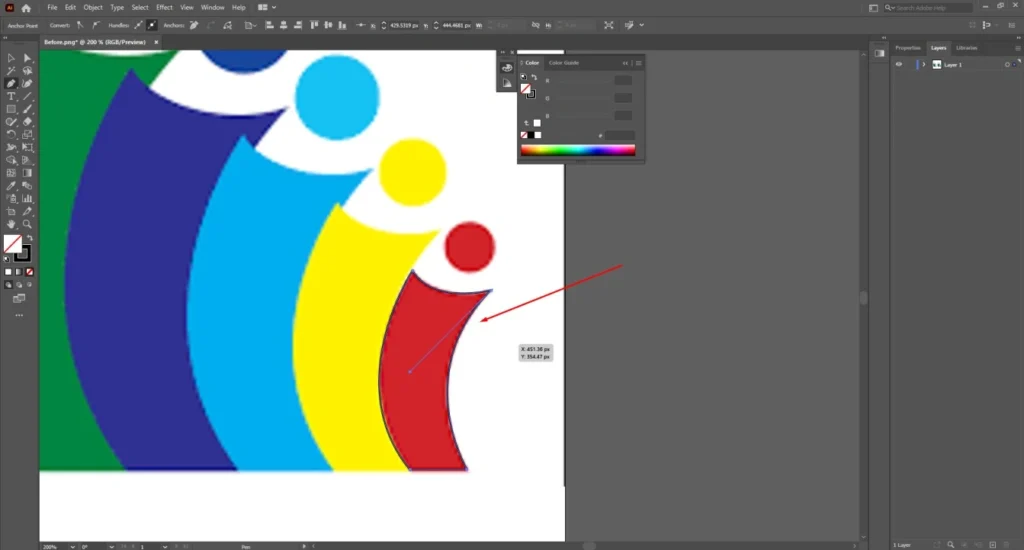Click the Fill swatch in toolbar
The width and height of the screenshot is (1024, 550).
click(x=12, y=244)
